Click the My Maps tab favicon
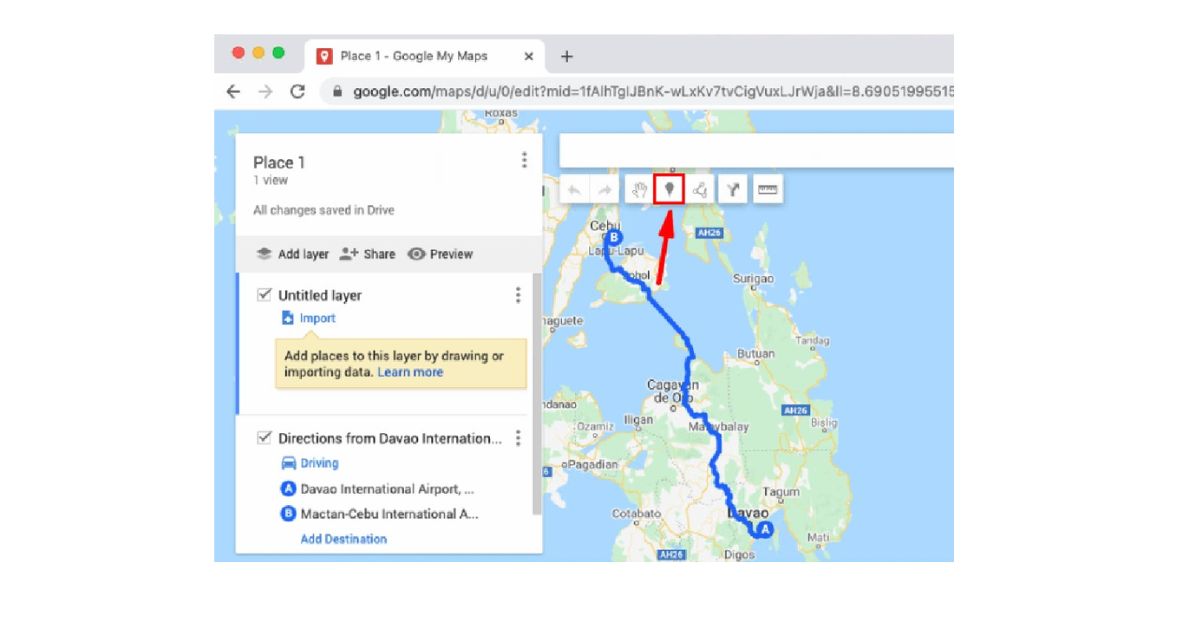This screenshot has height=625, width=1200. click(x=324, y=56)
